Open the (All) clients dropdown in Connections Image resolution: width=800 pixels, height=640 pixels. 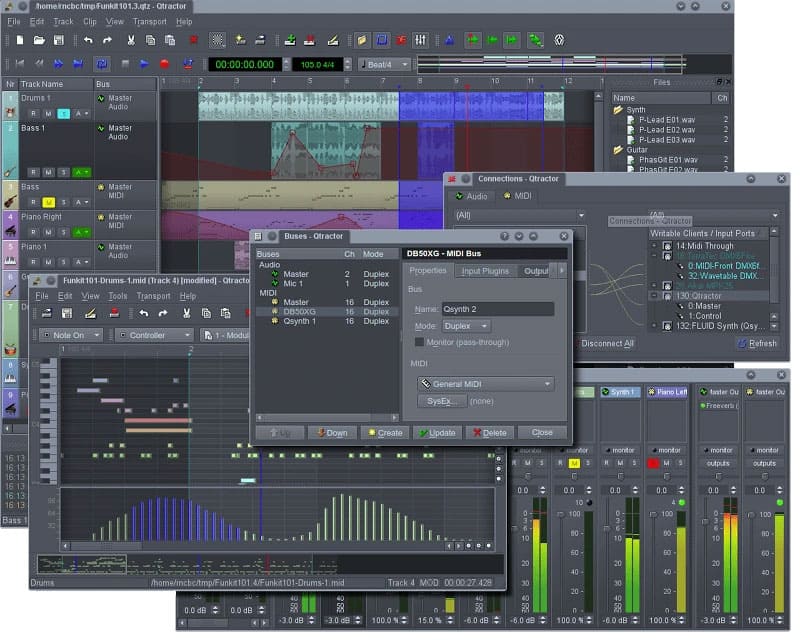[x=519, y=215]
